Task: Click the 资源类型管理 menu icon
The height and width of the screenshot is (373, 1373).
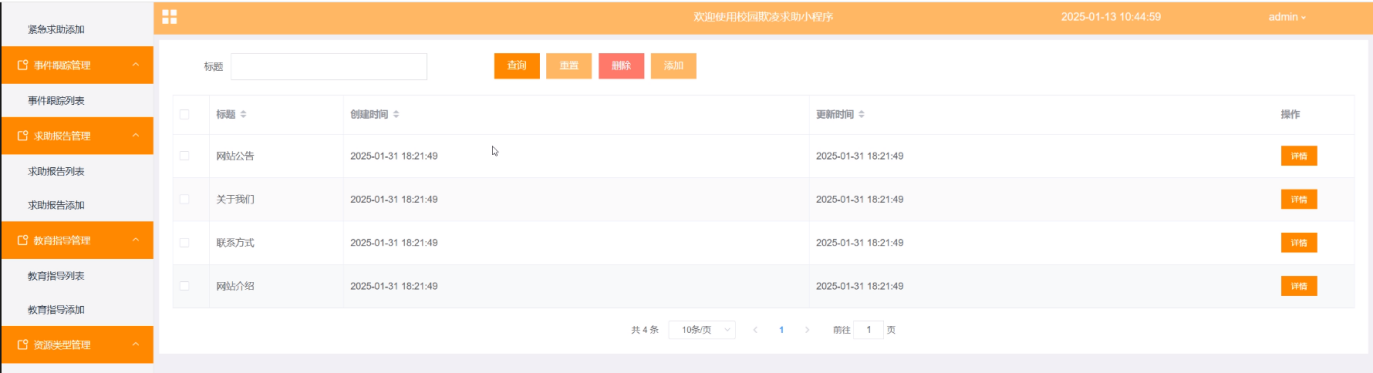Action: 23,345
